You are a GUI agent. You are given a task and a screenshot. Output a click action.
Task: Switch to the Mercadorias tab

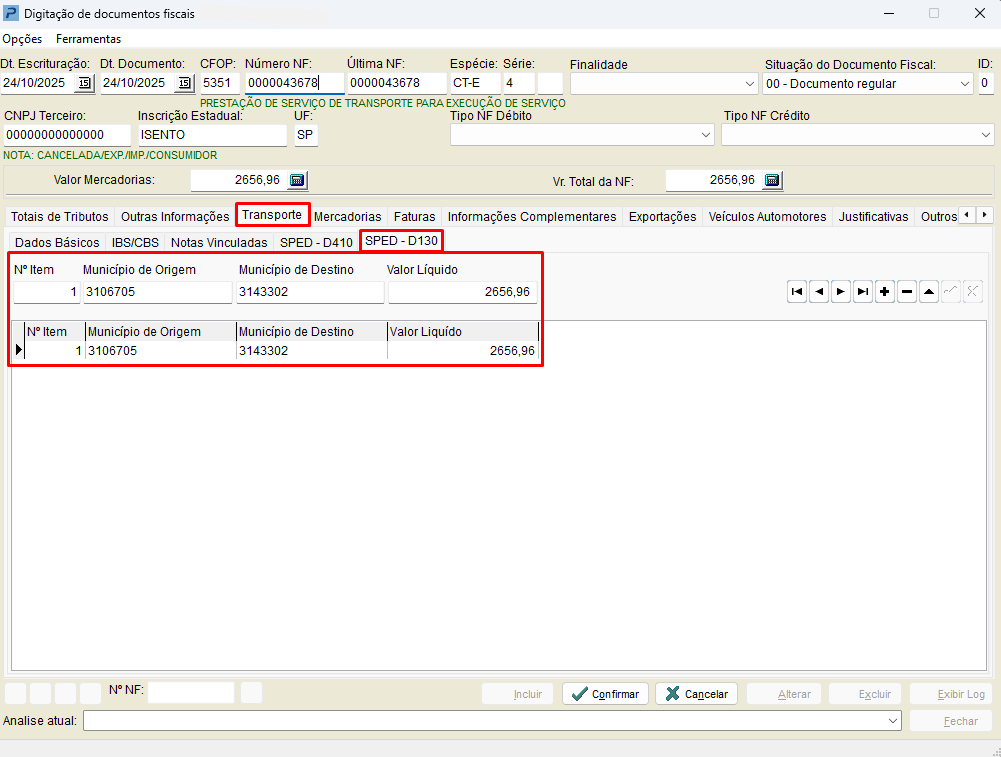[347, 216]
